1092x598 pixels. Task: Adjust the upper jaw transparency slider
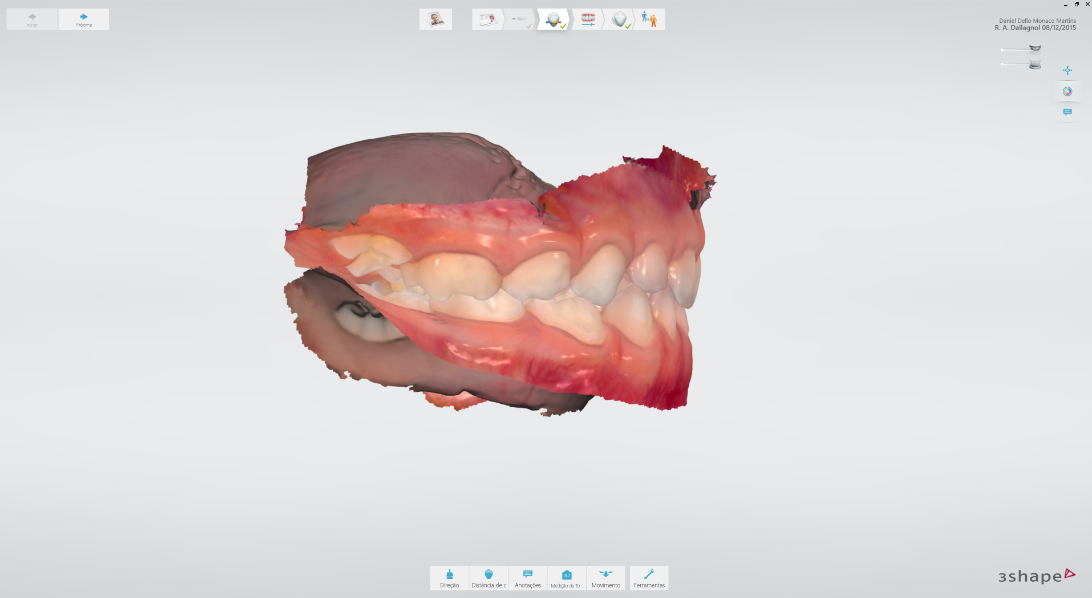pos(1015,49)
